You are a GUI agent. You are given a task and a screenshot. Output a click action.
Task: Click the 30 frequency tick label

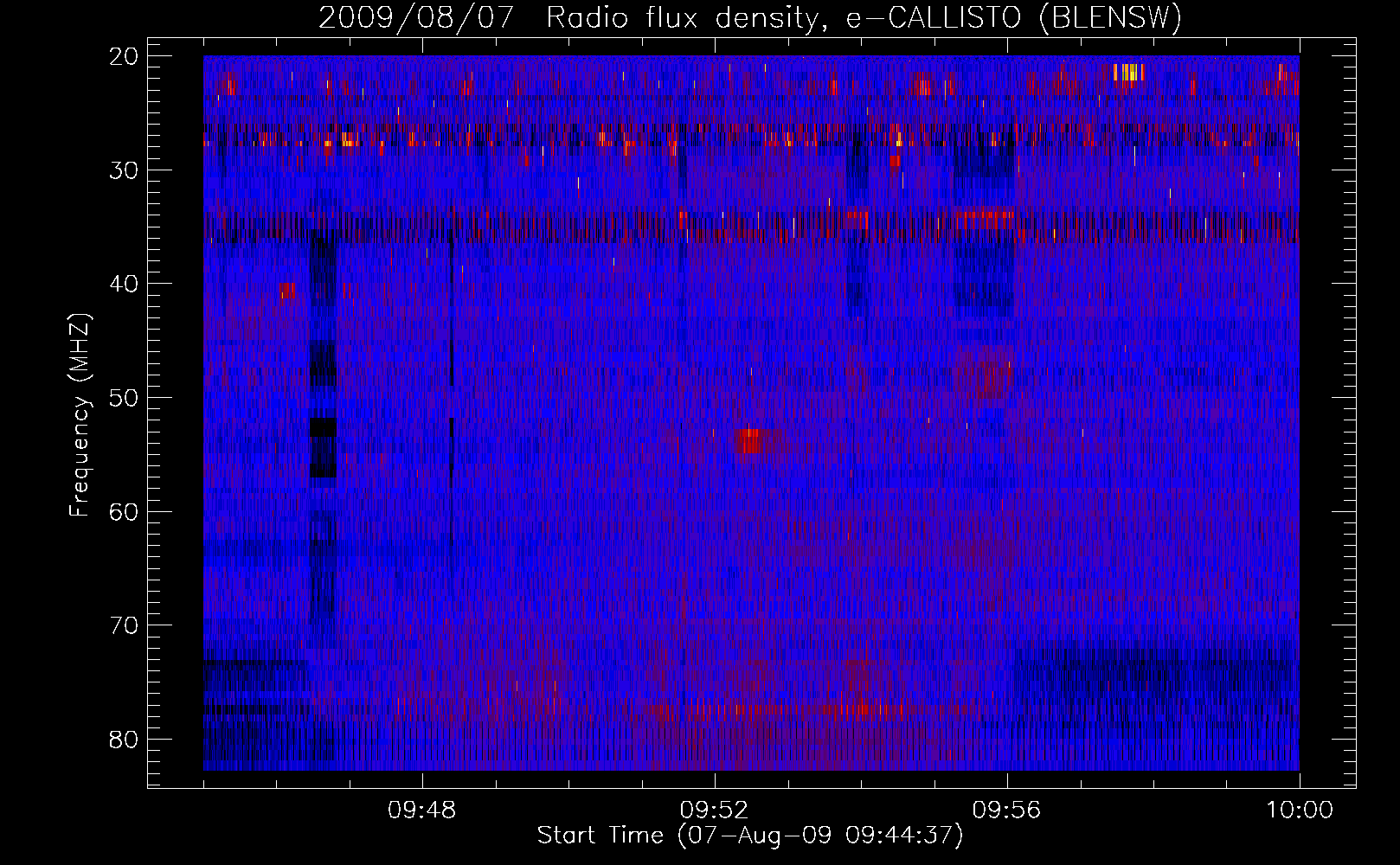point(125,170)
